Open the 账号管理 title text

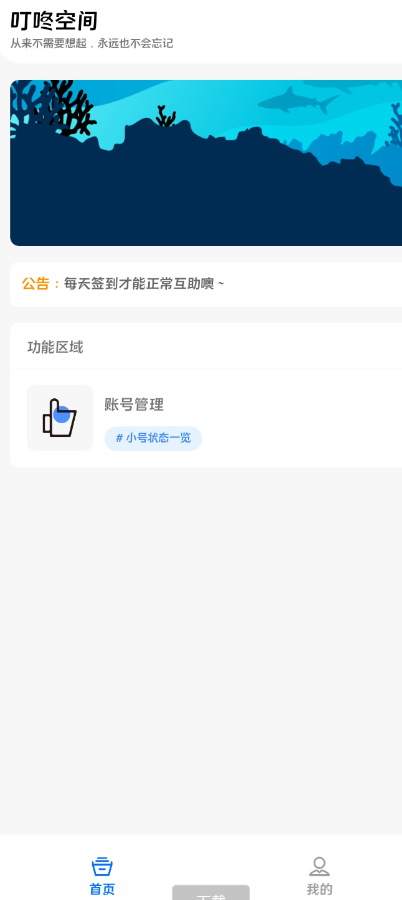click(x=134, y=405)
